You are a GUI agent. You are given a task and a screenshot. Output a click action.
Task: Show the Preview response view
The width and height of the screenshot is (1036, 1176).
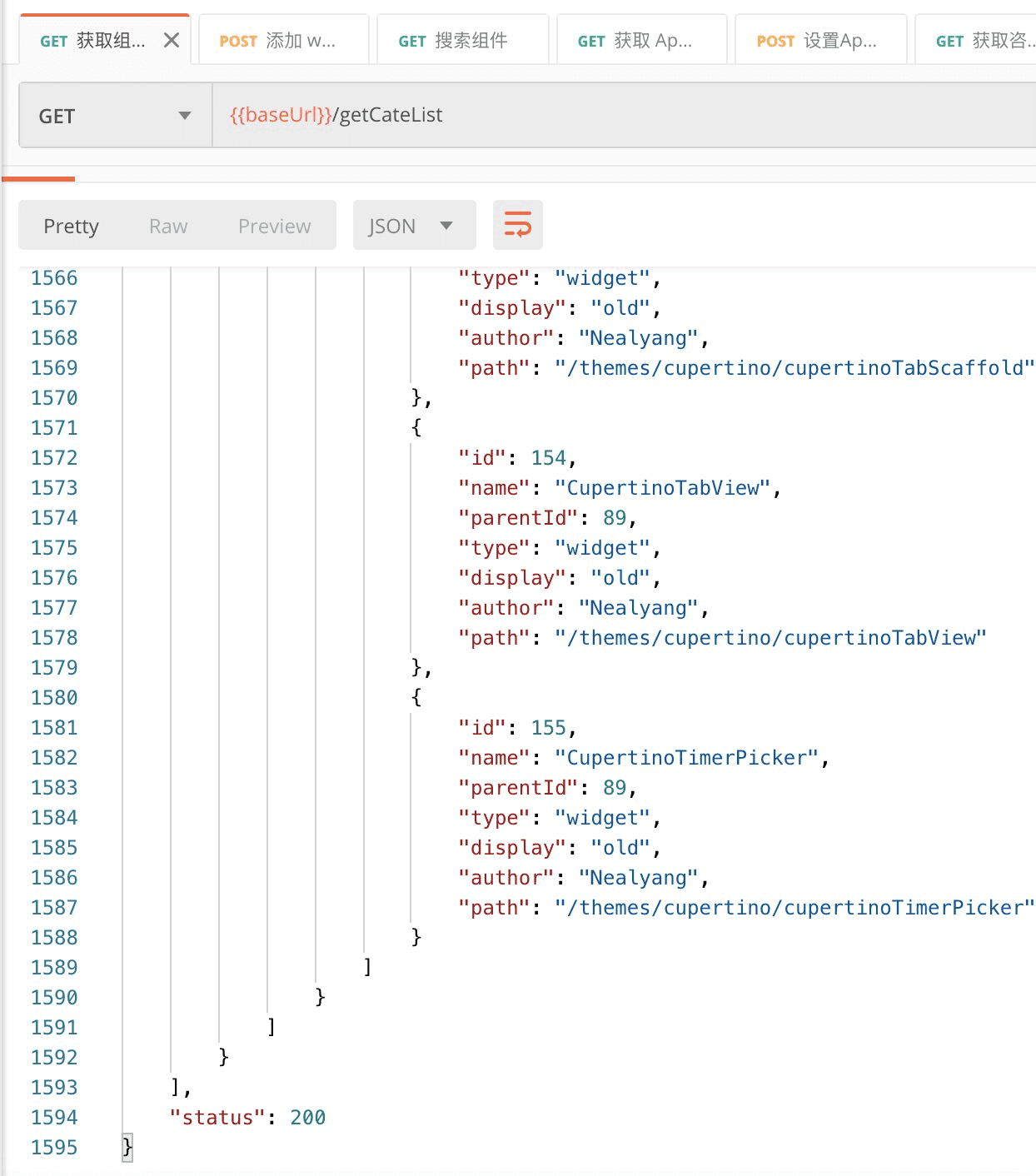(274, 226)
